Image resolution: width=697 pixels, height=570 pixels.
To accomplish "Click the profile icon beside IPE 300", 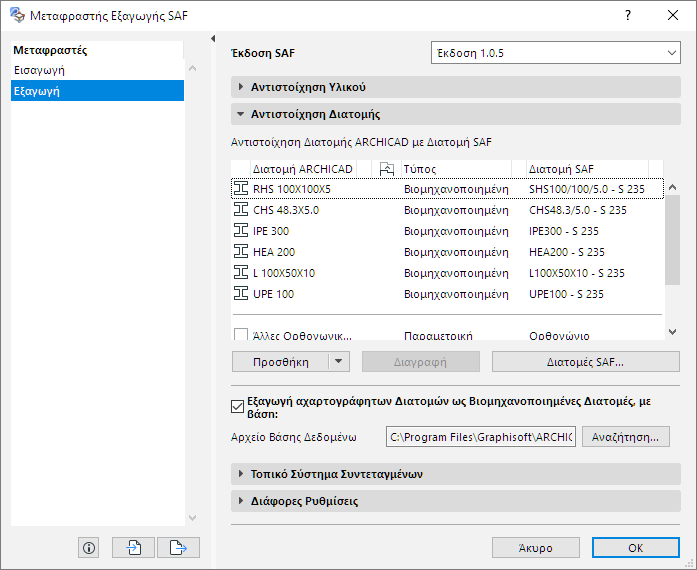I will click(240, 231).
